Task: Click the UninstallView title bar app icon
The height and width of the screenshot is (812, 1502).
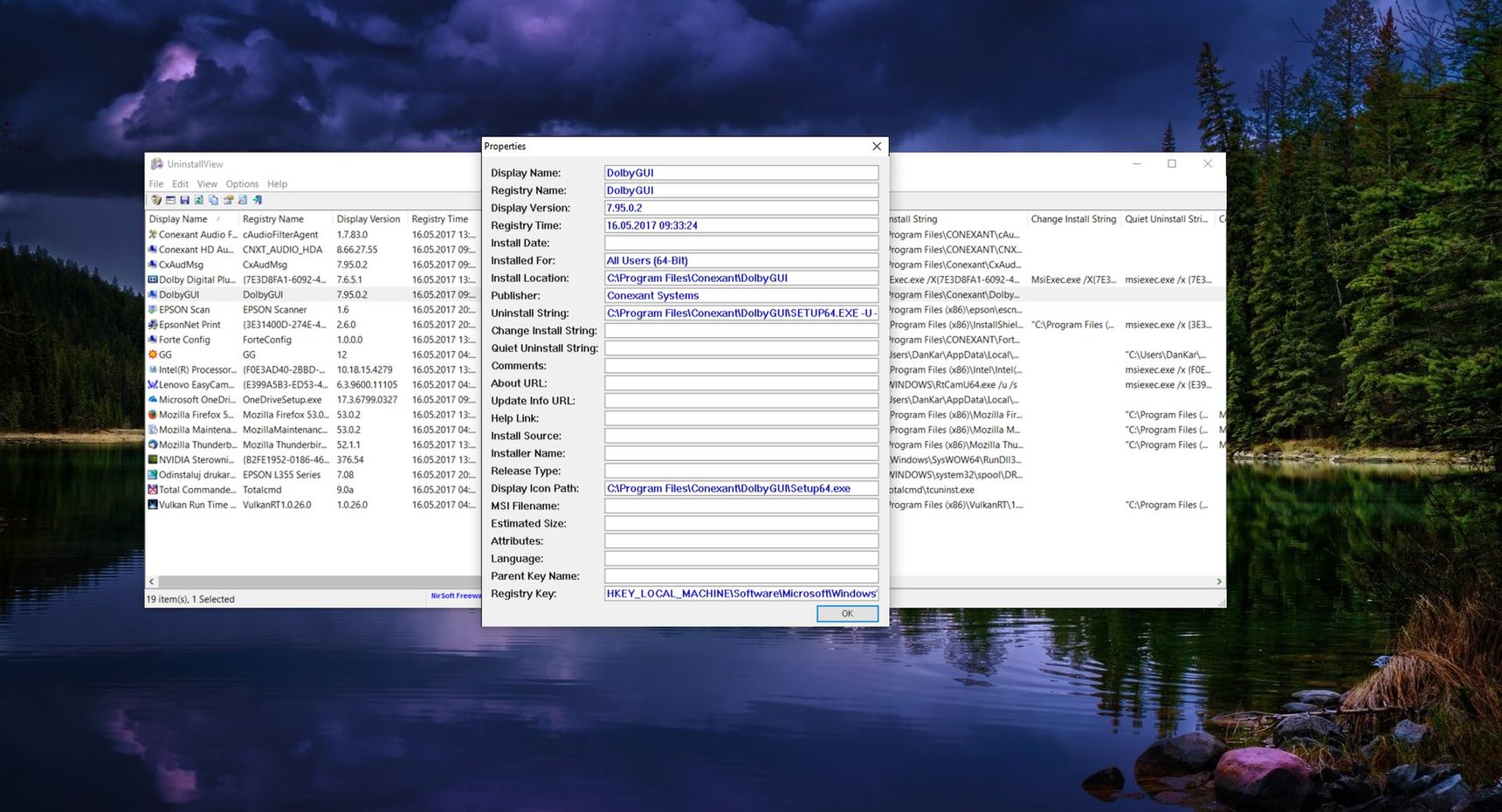Action: point(157,164)
